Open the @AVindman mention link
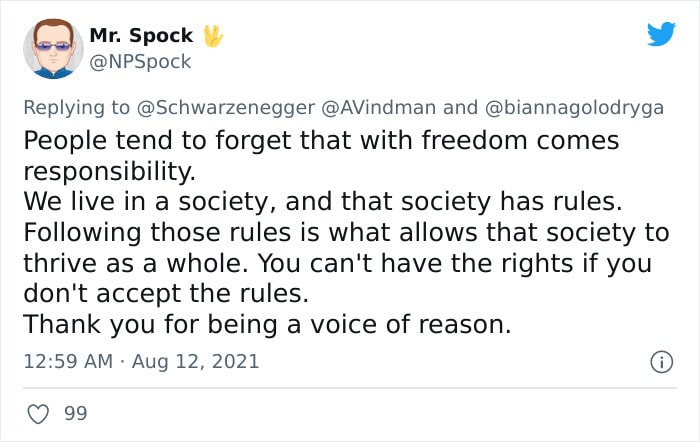This screenshot has width=700, height=442. pyautogui.click(x=379, y=108)
